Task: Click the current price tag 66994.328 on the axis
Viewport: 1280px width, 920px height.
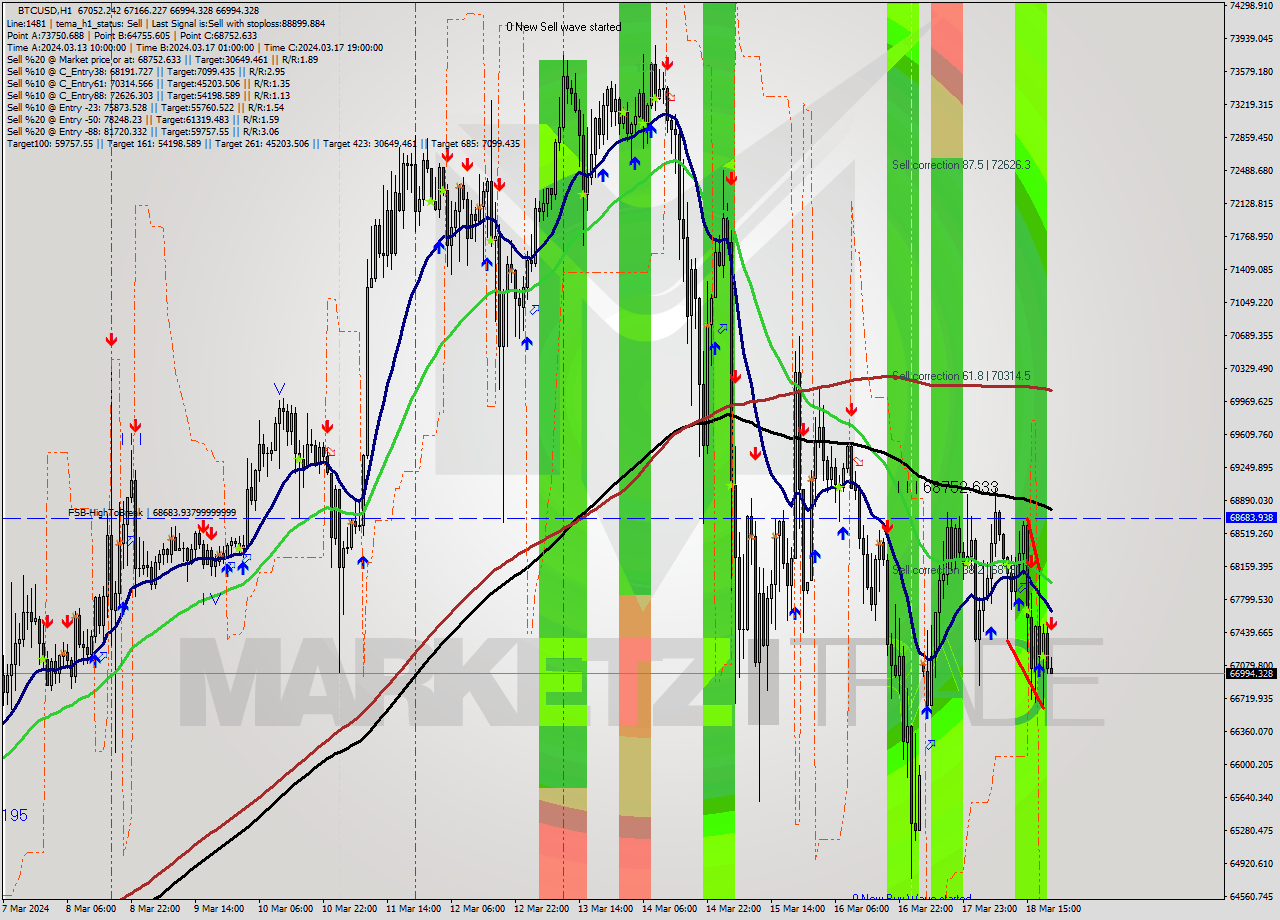Action: pos(1250,673)
